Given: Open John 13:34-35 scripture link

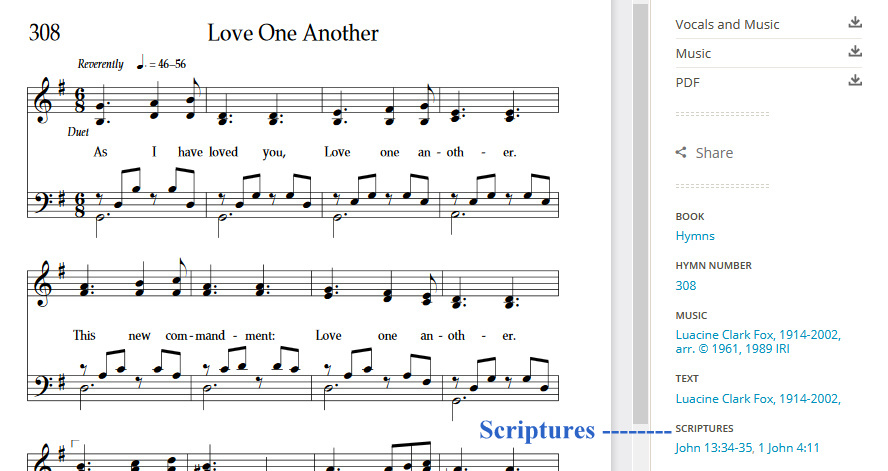Looking at the screenshot, I should point(714,448).
